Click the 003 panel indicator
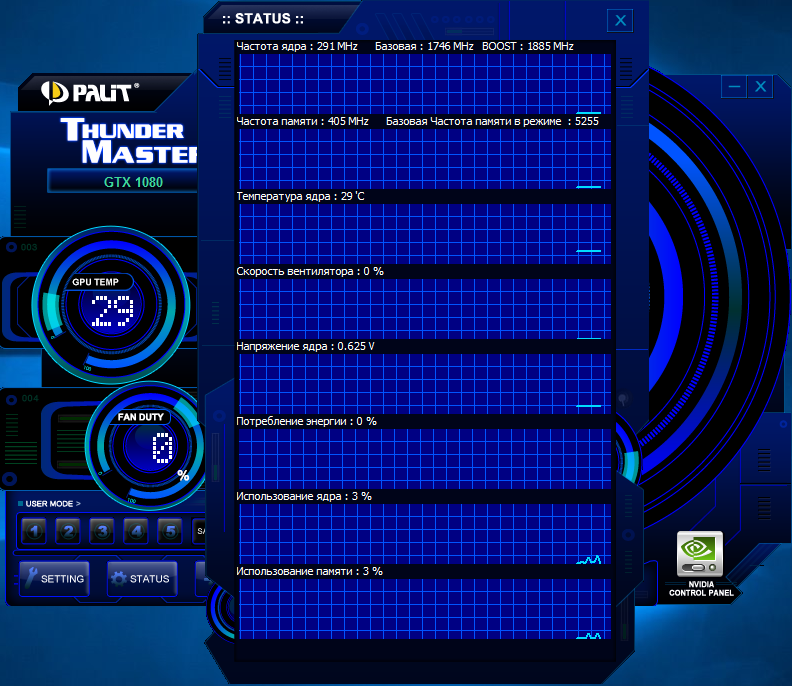792x686 pixels. click(x=23, y=247)
